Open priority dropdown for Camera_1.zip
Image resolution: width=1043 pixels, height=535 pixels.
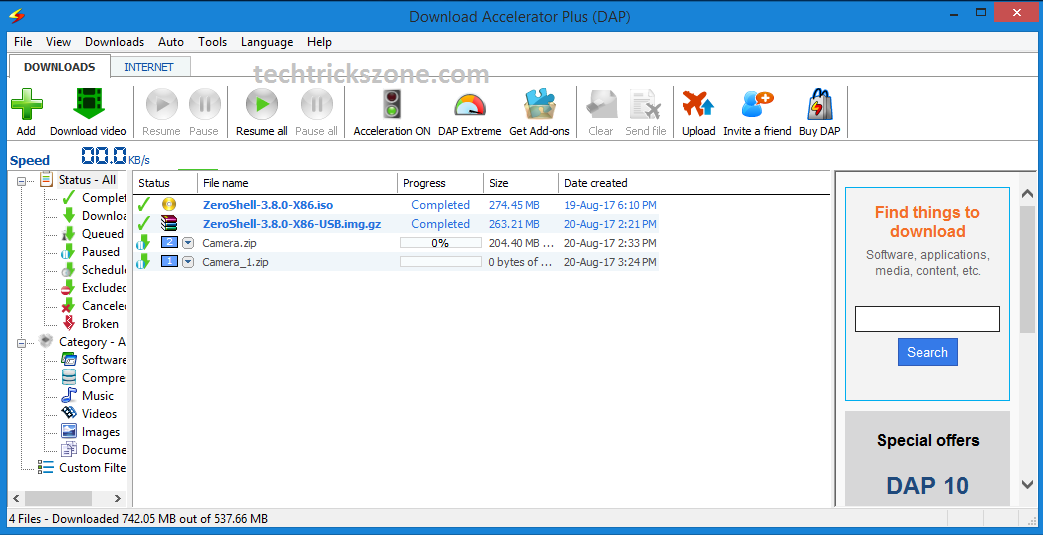point(188,262)
